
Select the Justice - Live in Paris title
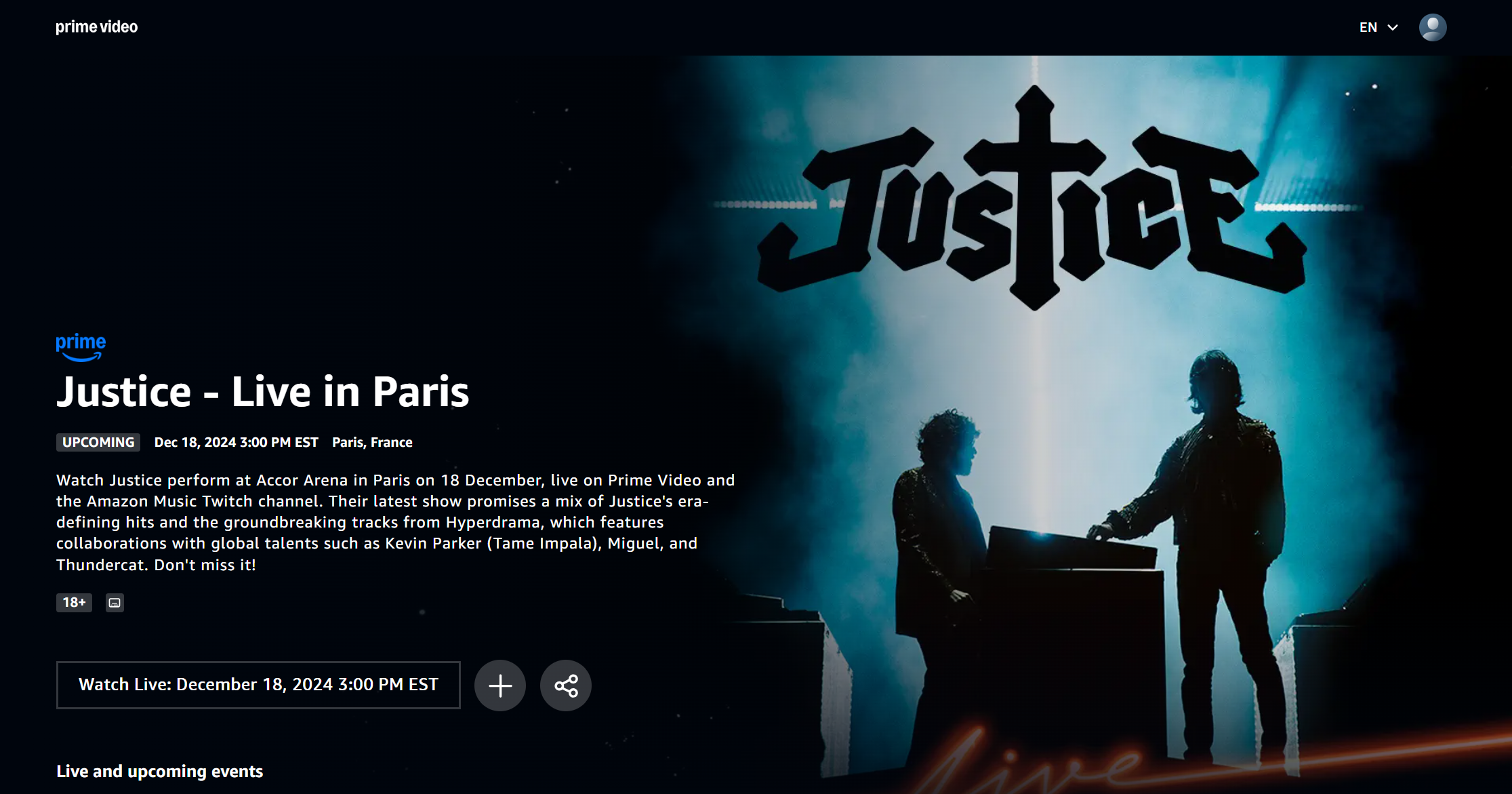pos(262,392)
